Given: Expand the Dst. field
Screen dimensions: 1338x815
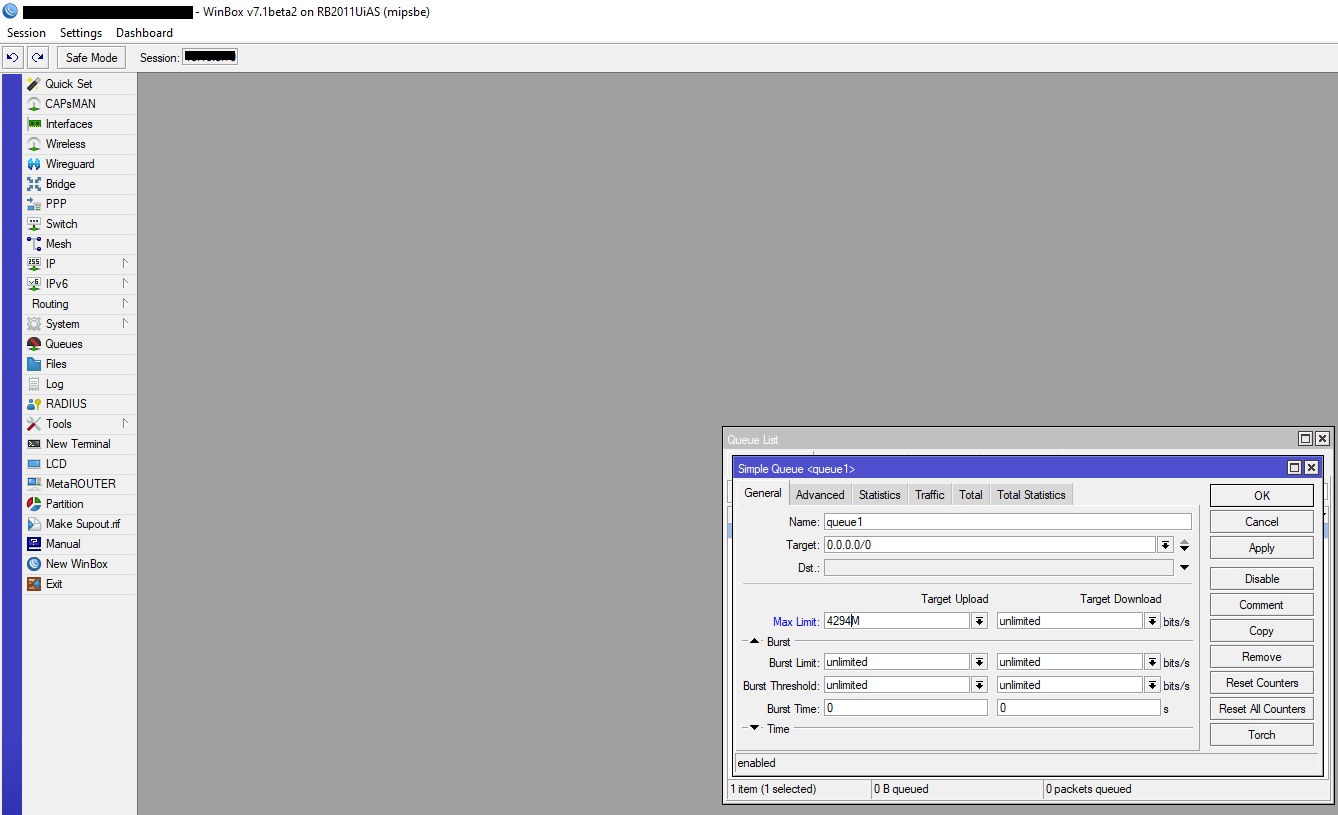Looking at the screenshot, I should pos(1184,567).
